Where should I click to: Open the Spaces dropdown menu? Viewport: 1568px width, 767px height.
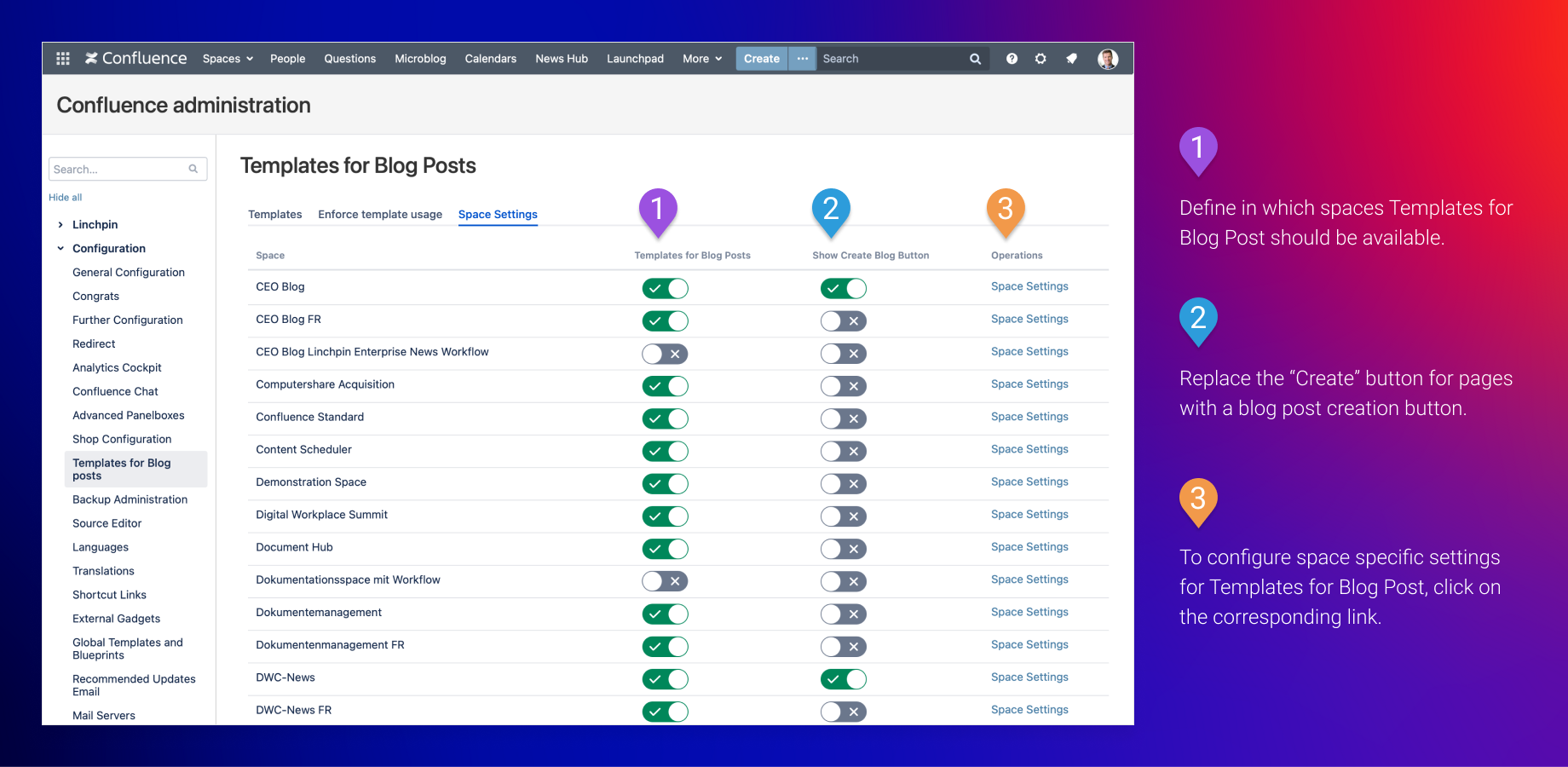coord(228,59)
